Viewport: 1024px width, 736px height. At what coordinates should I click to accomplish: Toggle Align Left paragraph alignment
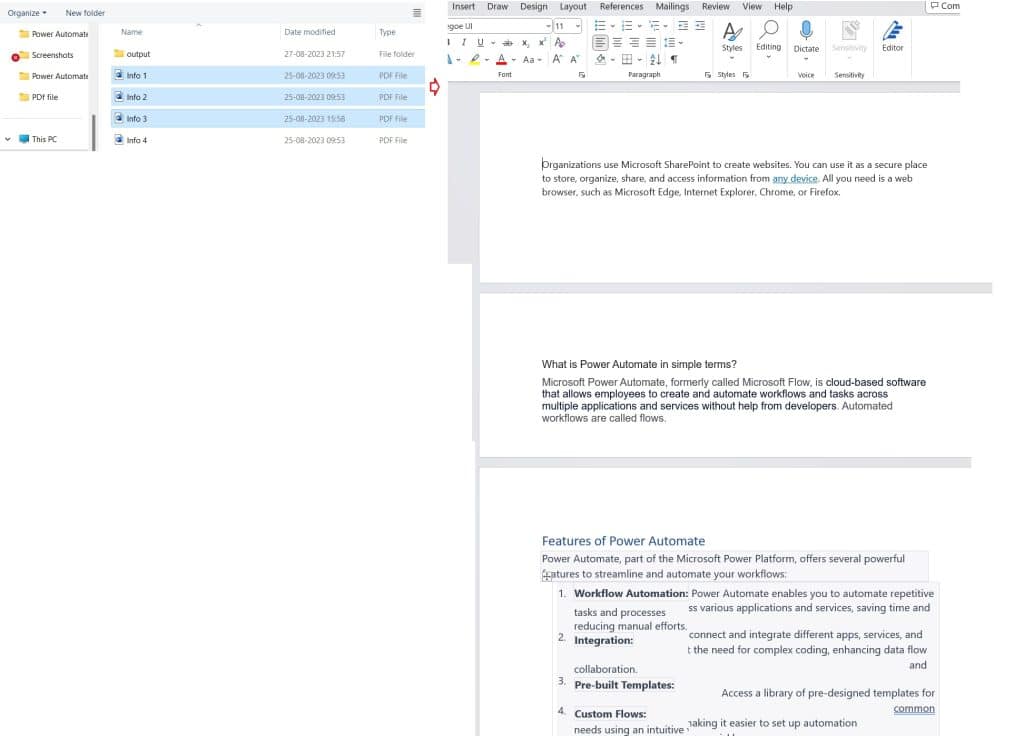600,42
